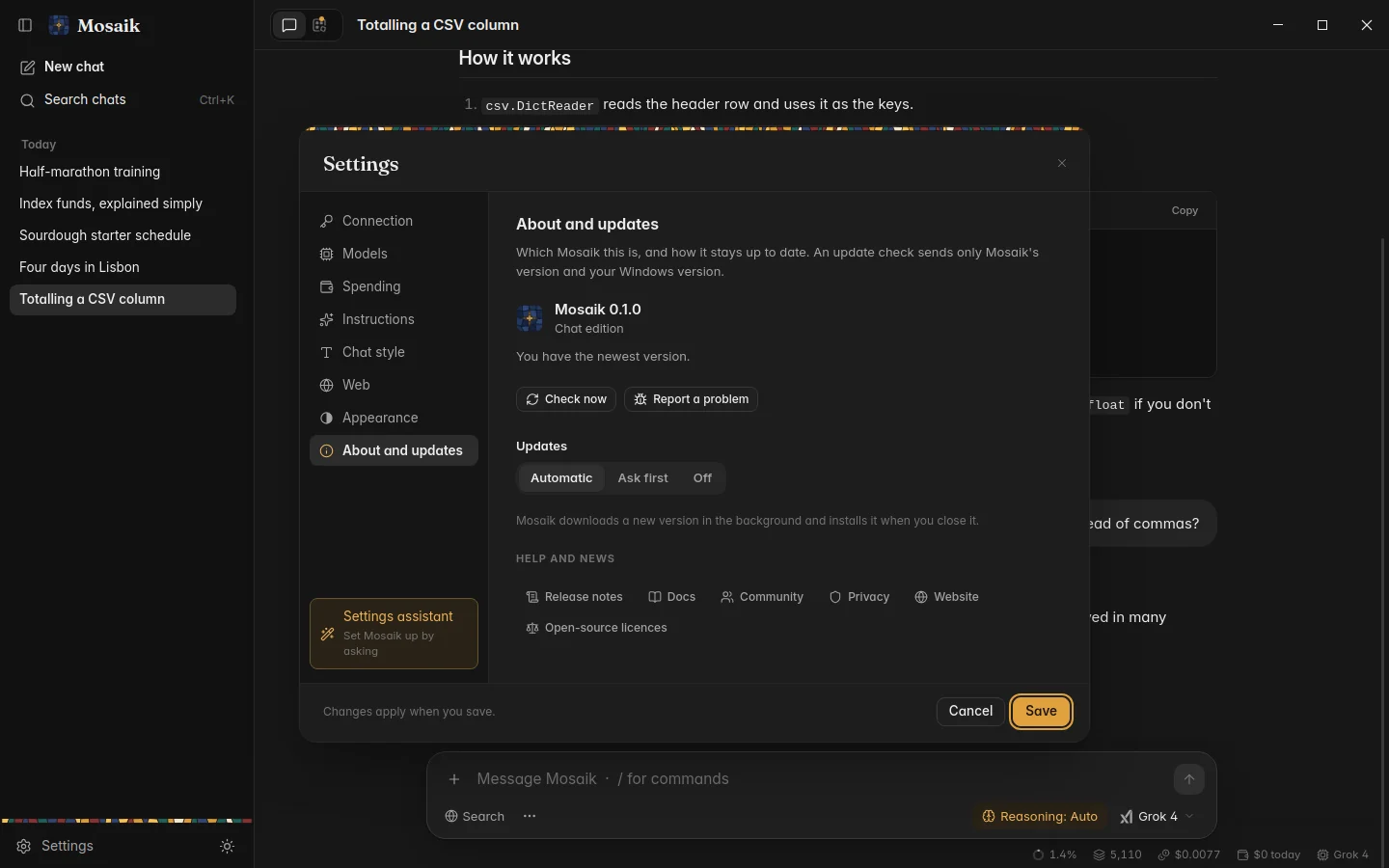Viewport: 1389px width, 868px height.
Task: Open Privacy link
Action: [x=859, y=597]
